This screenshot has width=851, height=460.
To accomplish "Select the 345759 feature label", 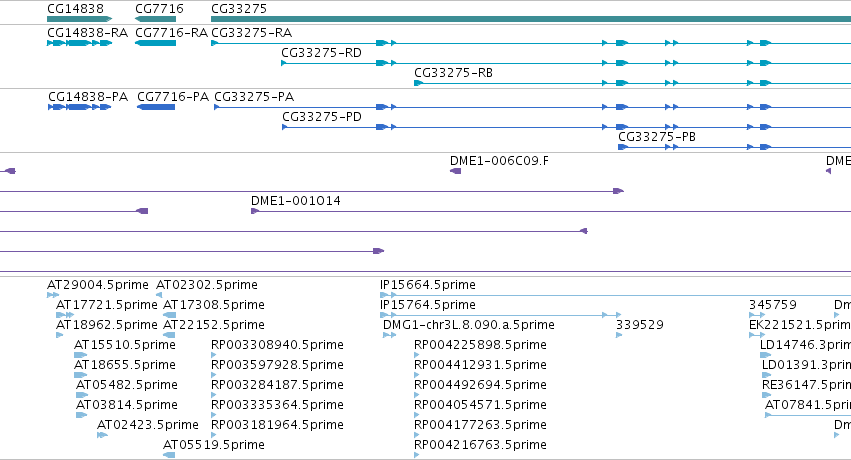I will point(773,305).
